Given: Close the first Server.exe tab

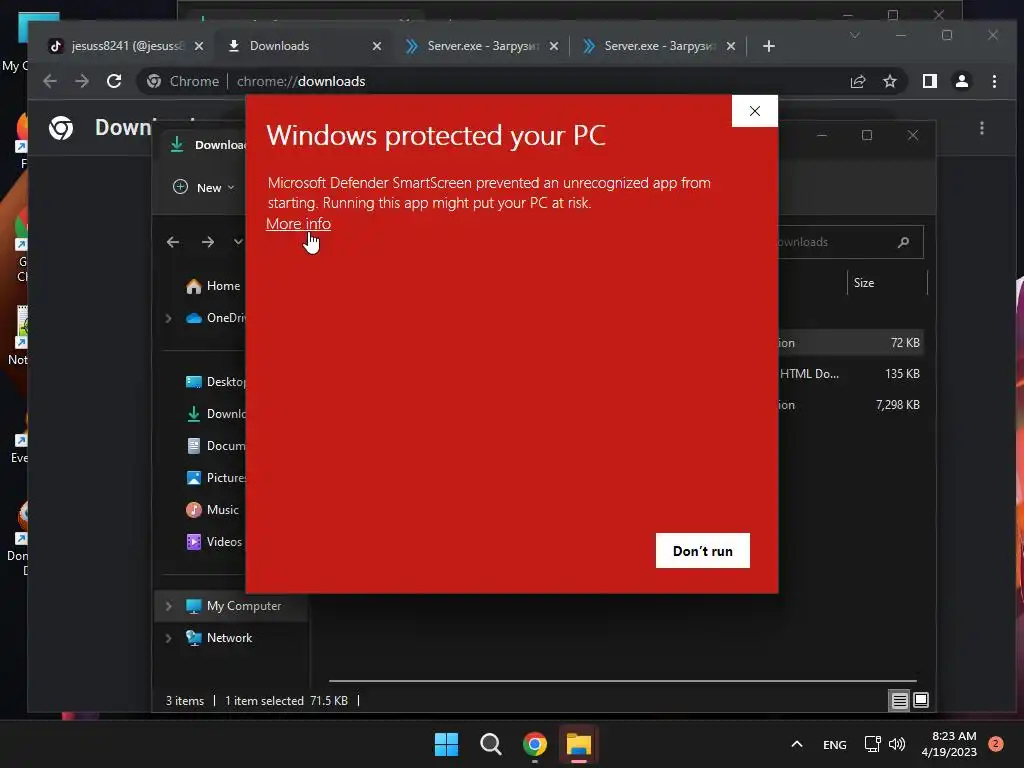Looking at the screenshot, I should point(554,46).
